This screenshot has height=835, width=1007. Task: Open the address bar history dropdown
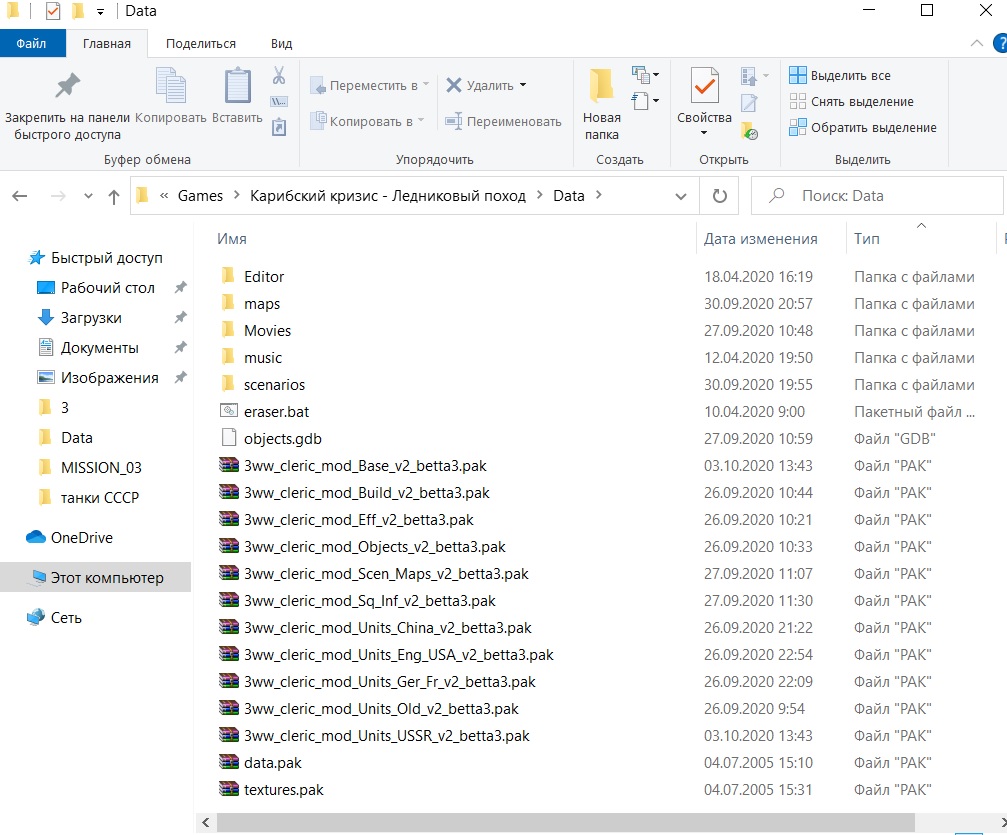(x=681, y=197)
